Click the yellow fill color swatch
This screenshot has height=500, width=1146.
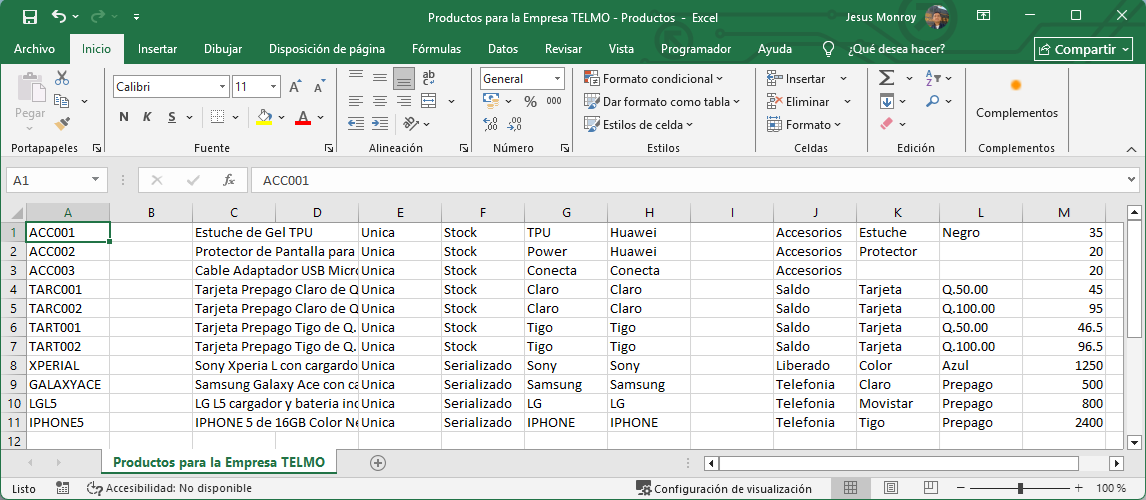(264, 117)
